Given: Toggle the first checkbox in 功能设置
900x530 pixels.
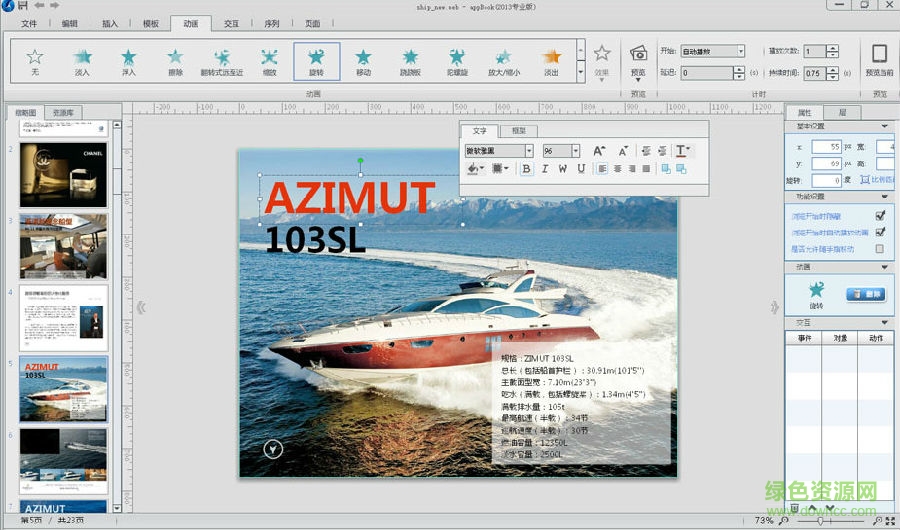Looking at the screenshot, I should [880, 216].
